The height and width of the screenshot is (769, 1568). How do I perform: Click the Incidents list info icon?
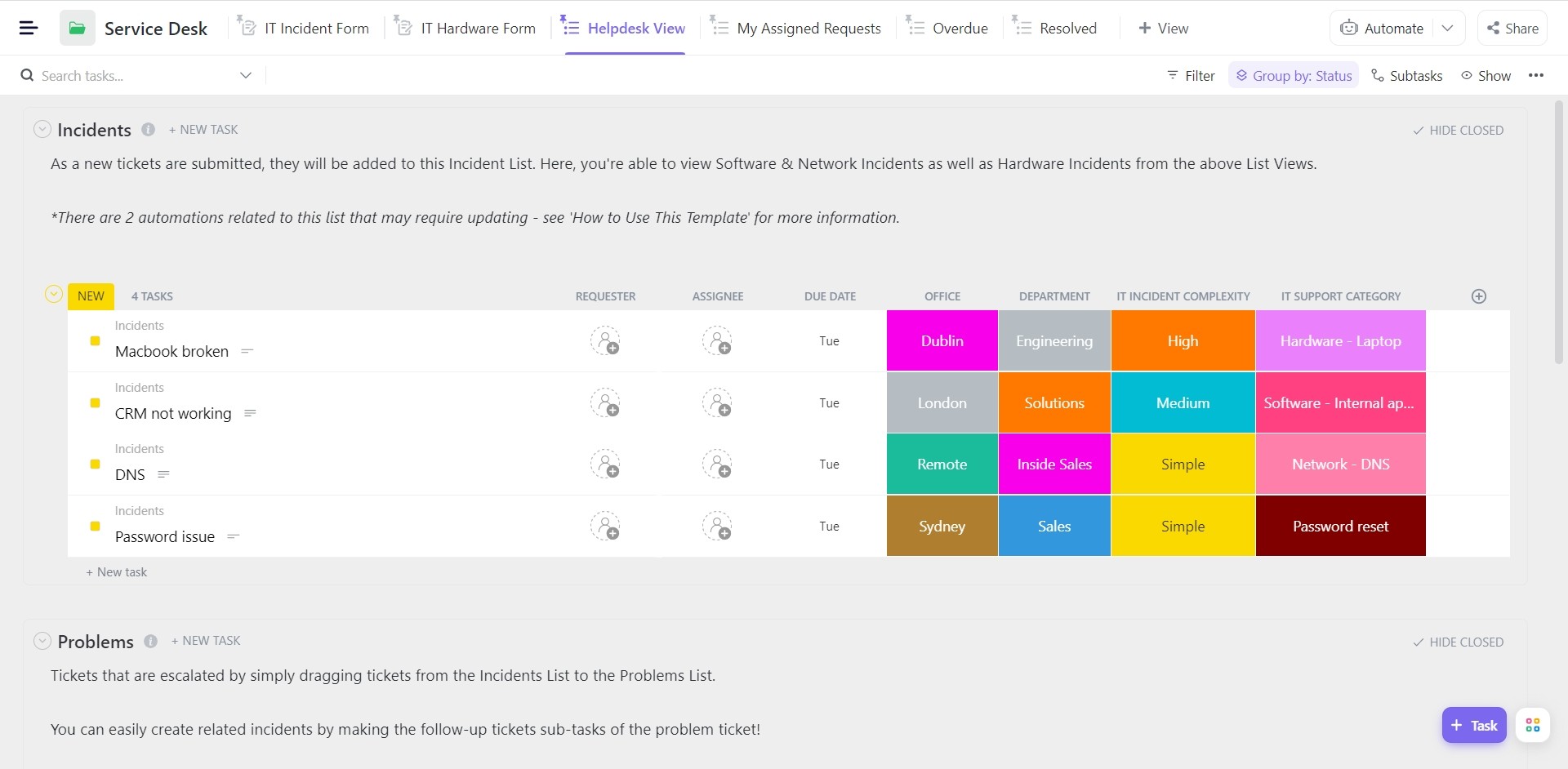pos(148,130)
